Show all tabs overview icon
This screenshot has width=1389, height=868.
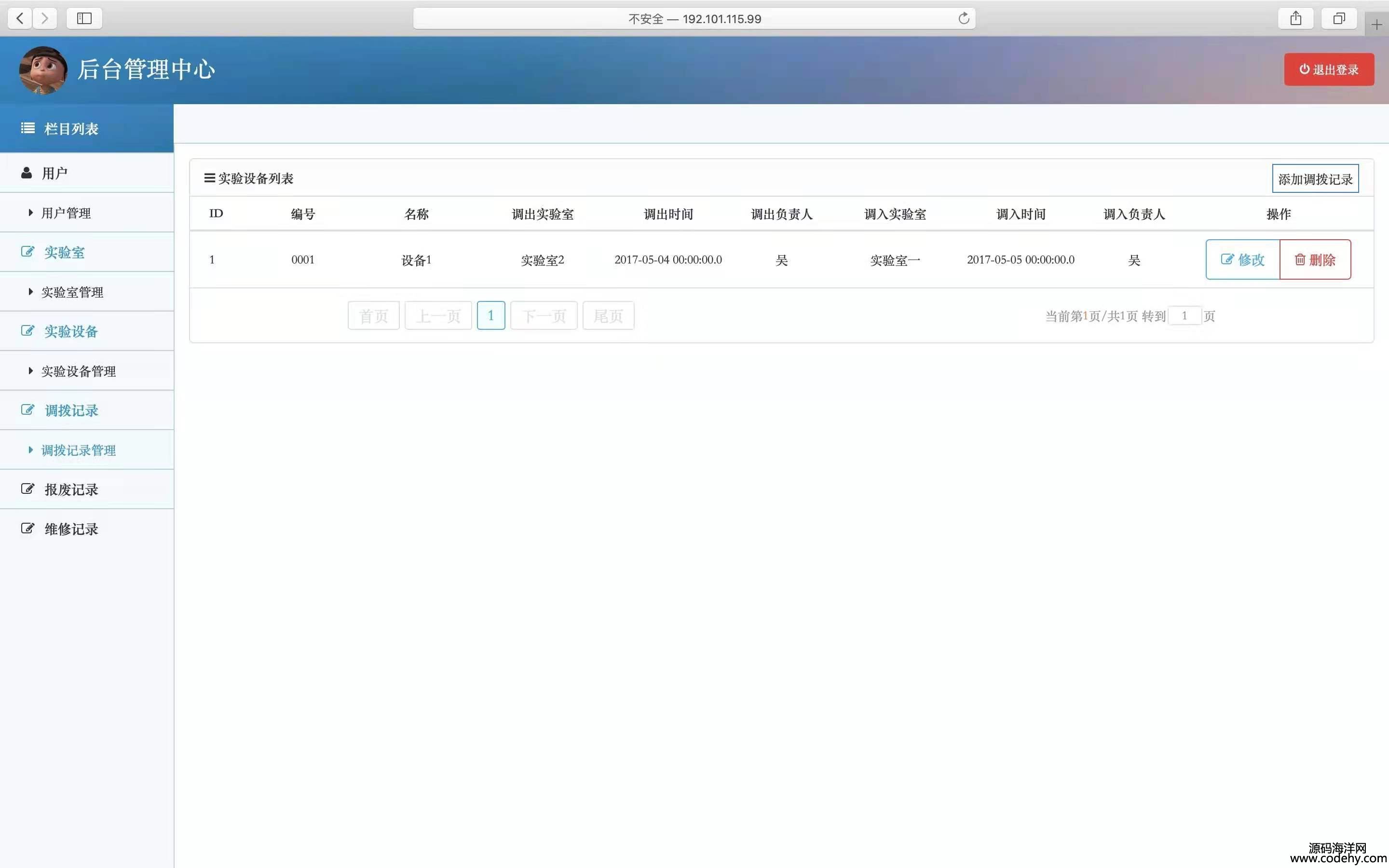[1338, 18]
